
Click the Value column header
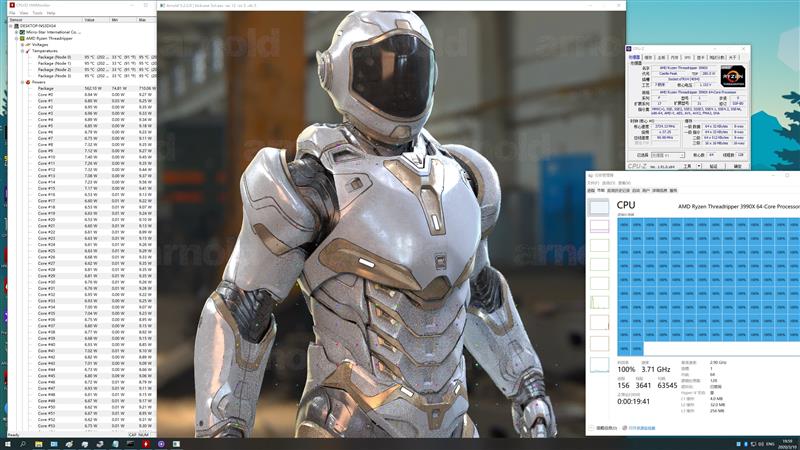tap(90, 19)
